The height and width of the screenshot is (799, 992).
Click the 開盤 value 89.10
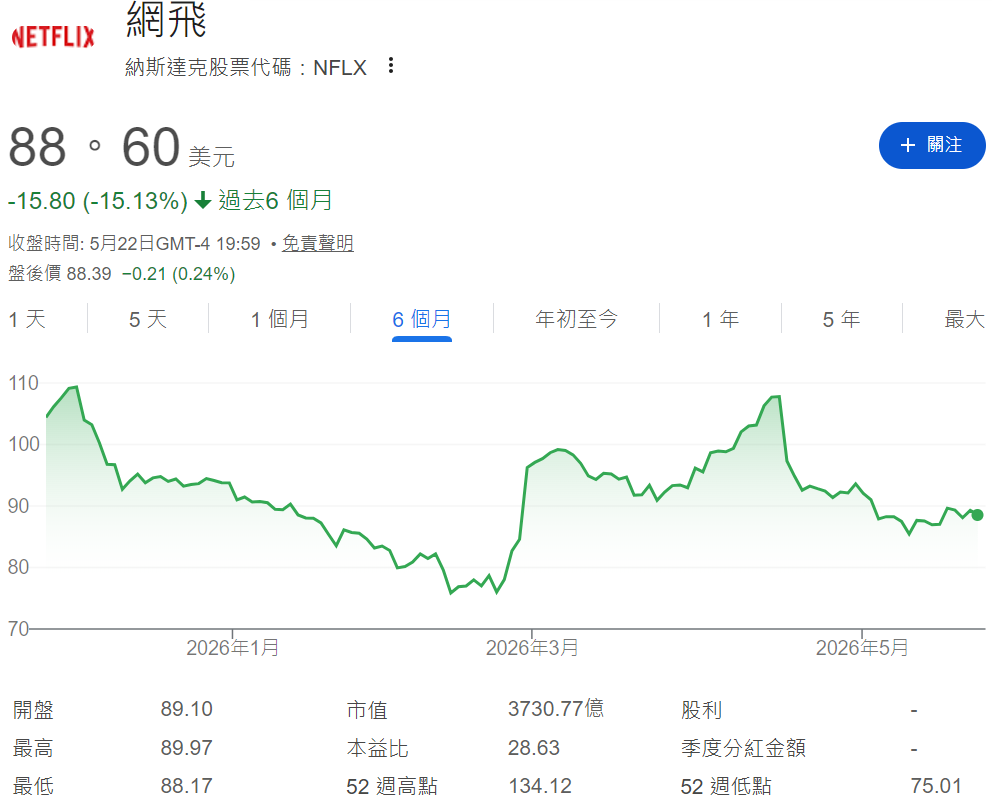[187, 709]
